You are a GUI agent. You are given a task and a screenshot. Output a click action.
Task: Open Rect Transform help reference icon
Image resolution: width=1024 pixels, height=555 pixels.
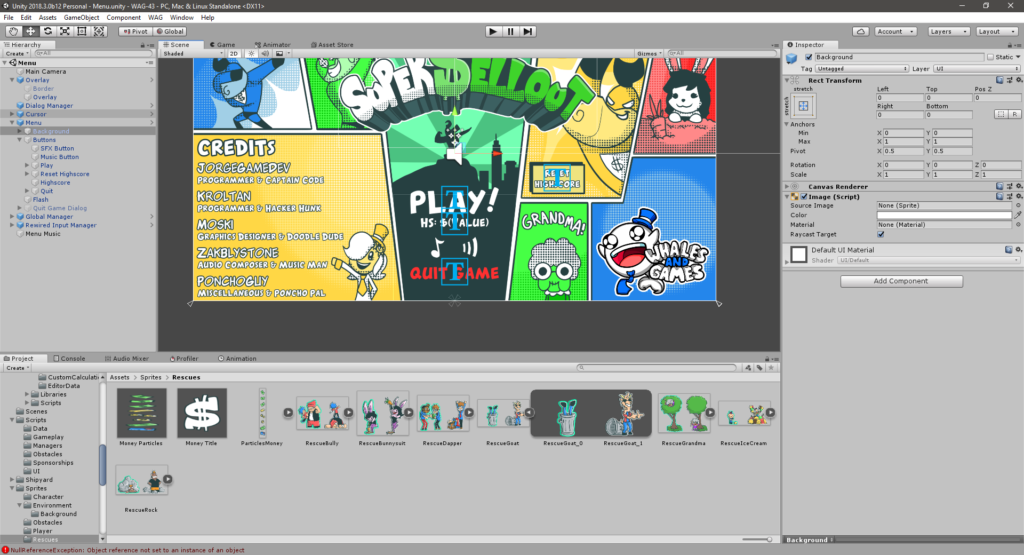1000,80
